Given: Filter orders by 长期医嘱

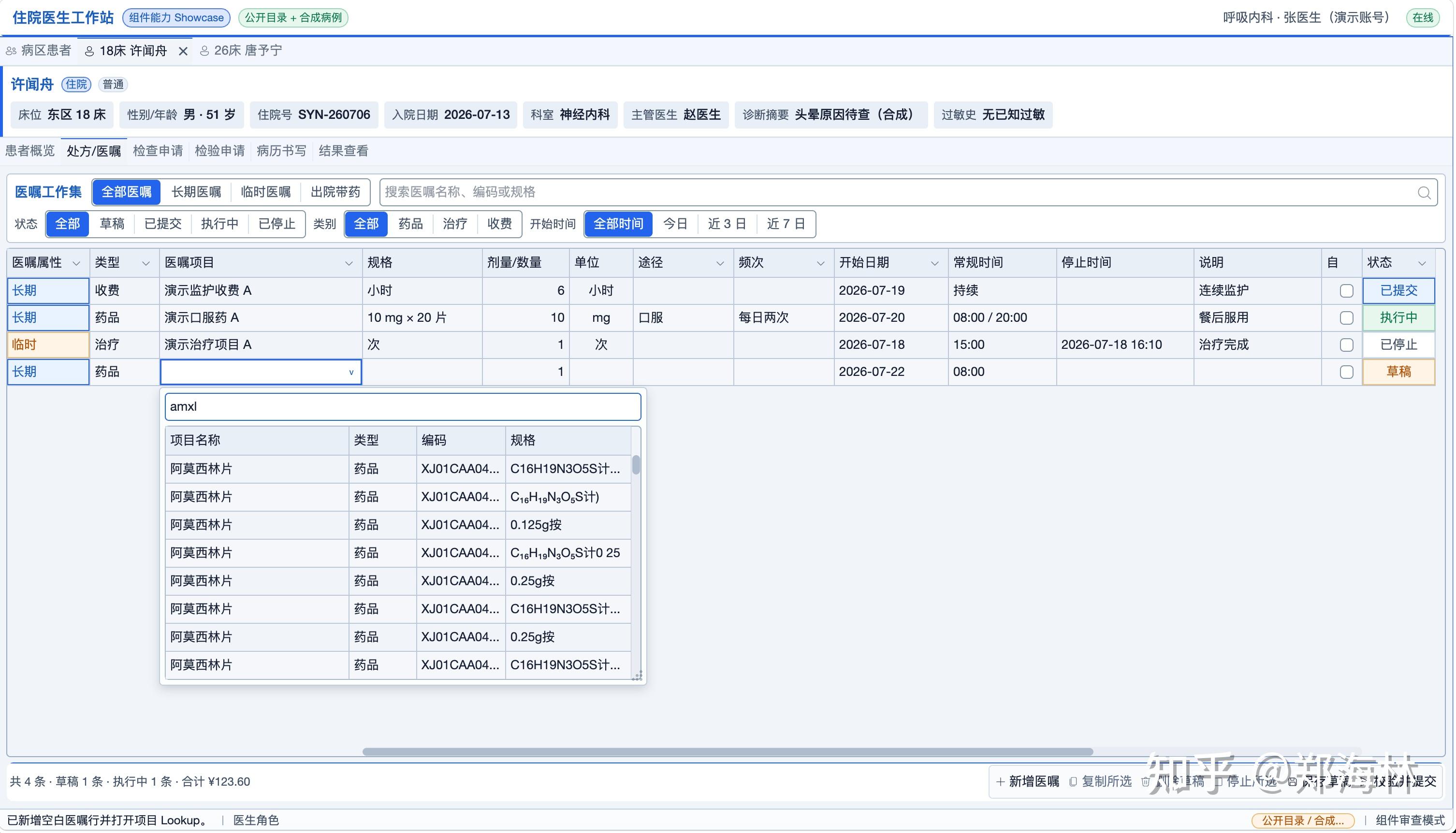Looking at the screenshot, I should (196, 192).
